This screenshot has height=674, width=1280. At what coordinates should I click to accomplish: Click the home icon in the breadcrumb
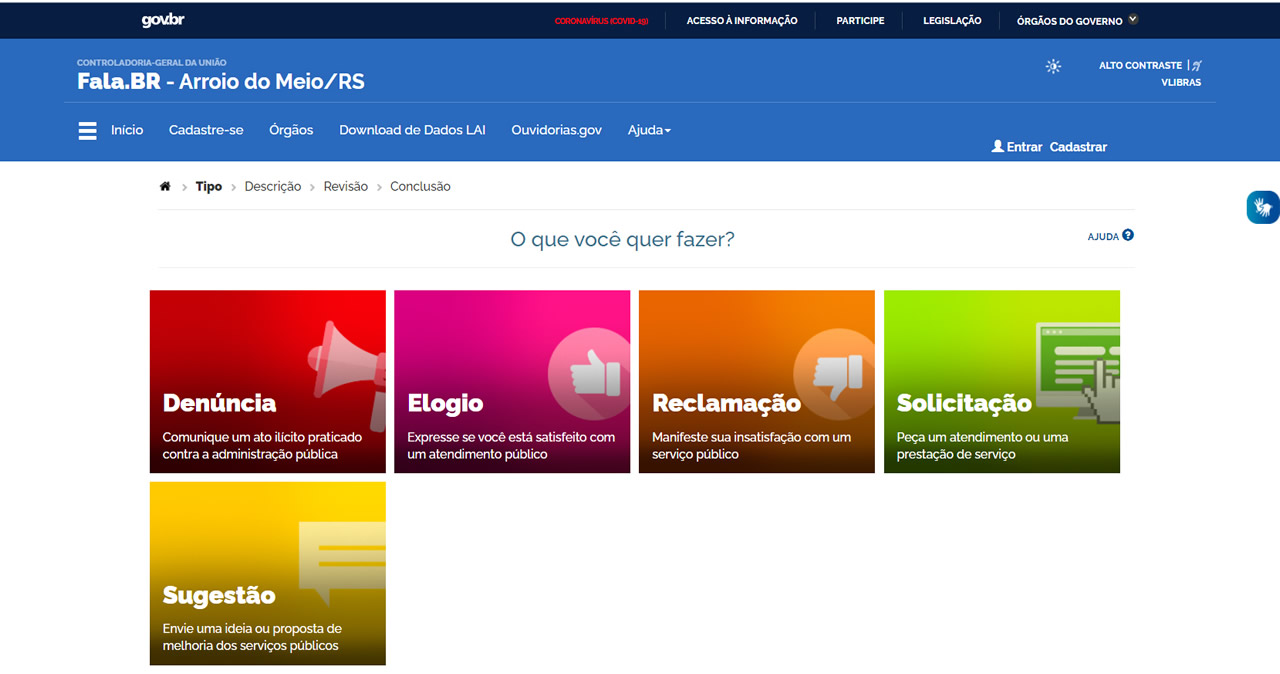(165, 186)
